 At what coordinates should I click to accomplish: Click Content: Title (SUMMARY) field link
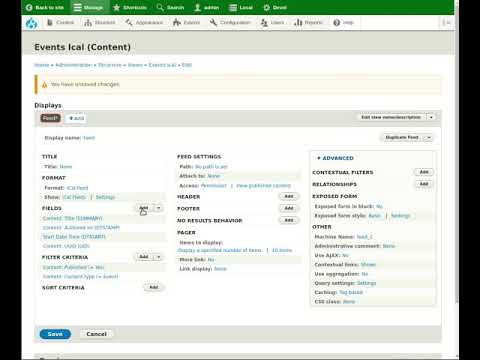(x=73, y=218)
